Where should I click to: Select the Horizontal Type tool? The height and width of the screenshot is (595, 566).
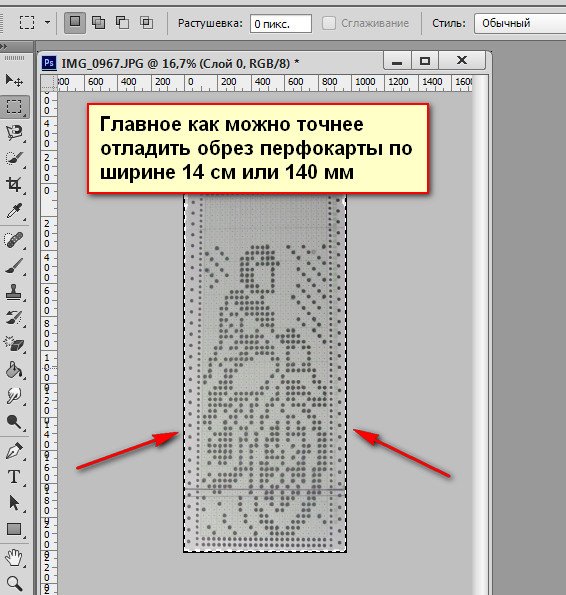tap(14, 477)
